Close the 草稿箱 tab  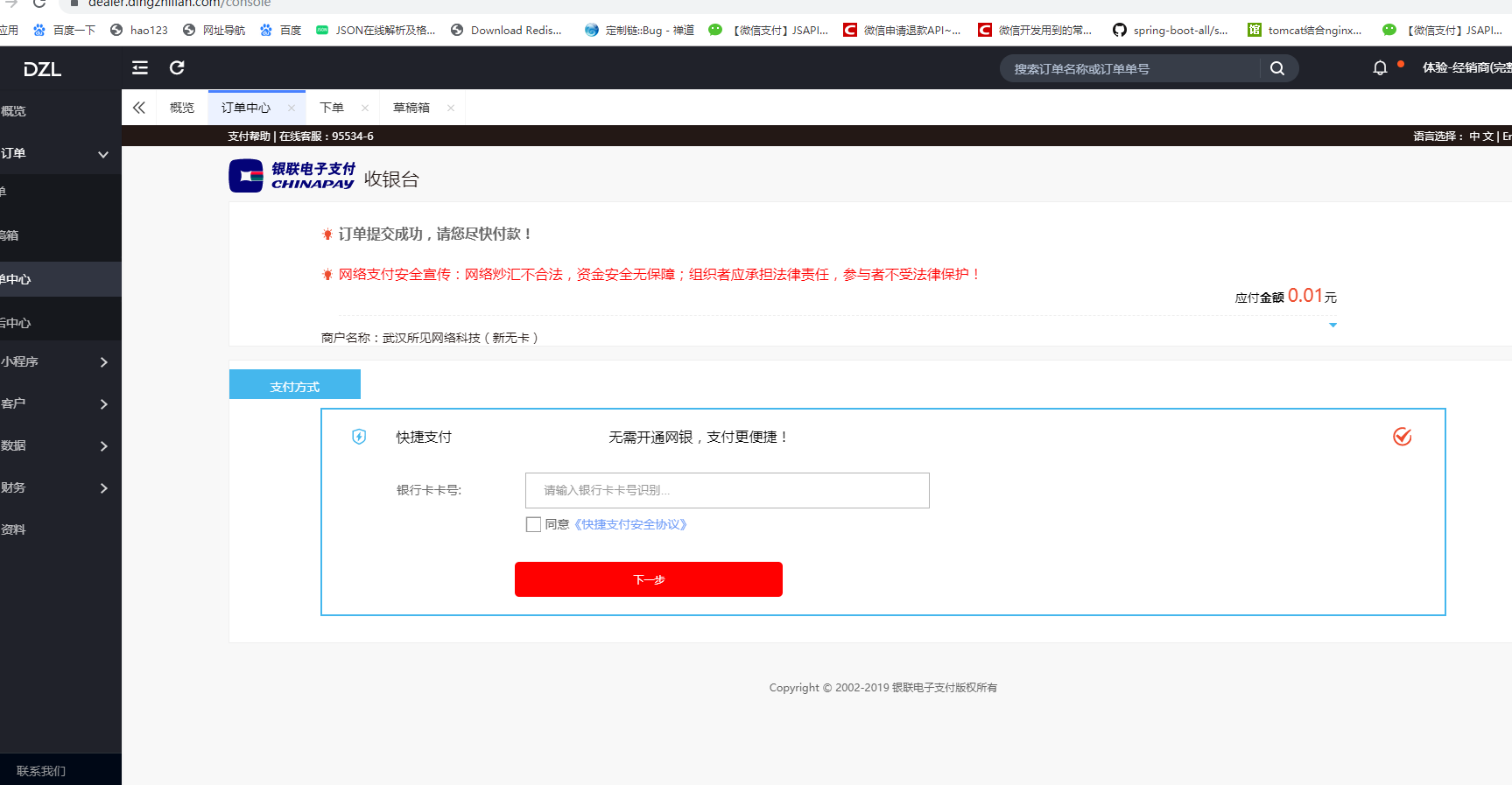[451, 108]
